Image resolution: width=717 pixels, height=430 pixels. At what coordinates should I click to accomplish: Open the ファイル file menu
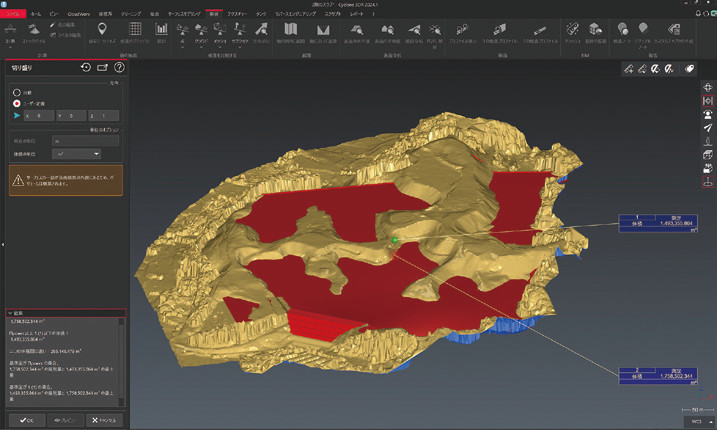click(13, 14)
